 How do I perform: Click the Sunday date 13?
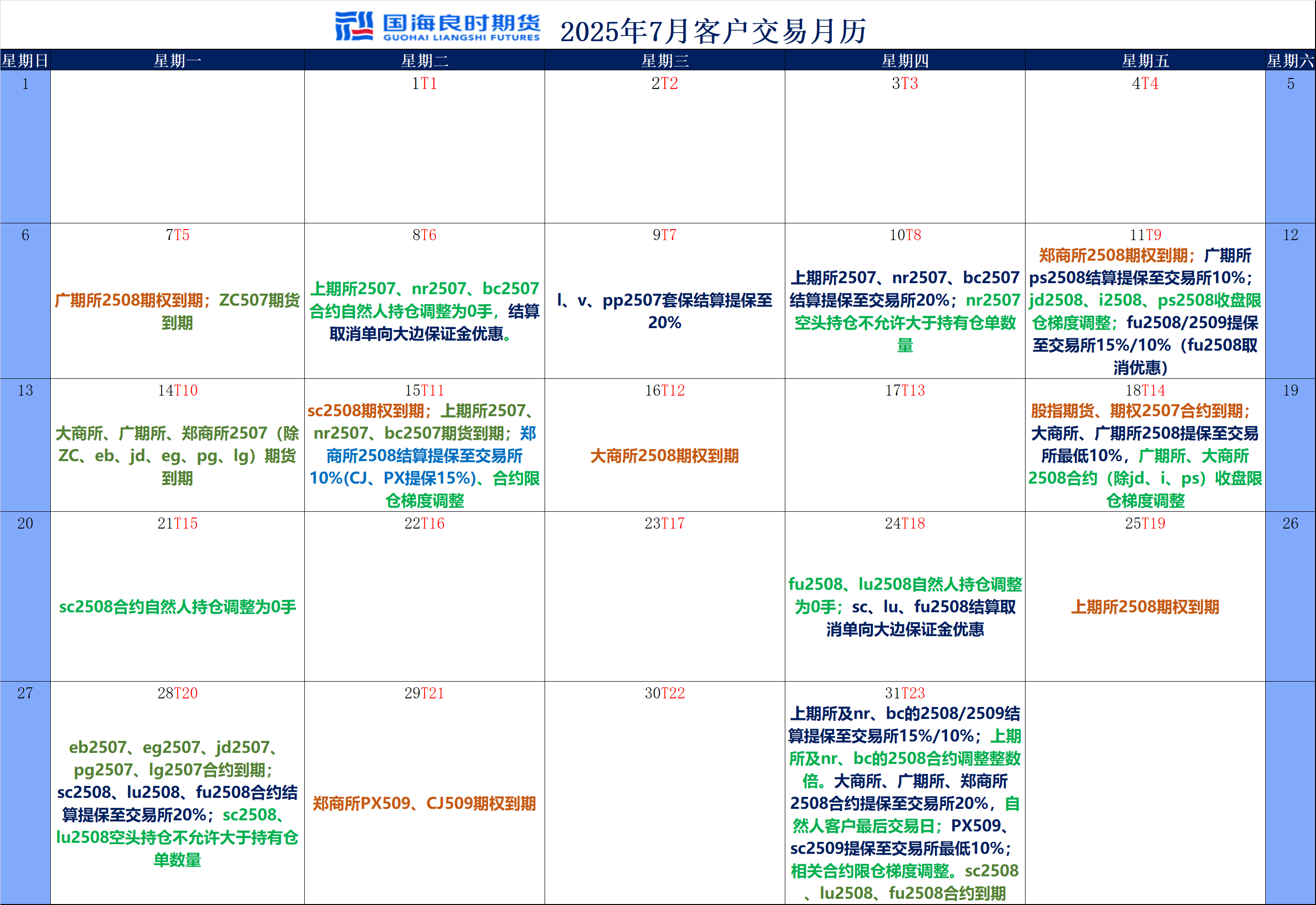click(25, 391)
